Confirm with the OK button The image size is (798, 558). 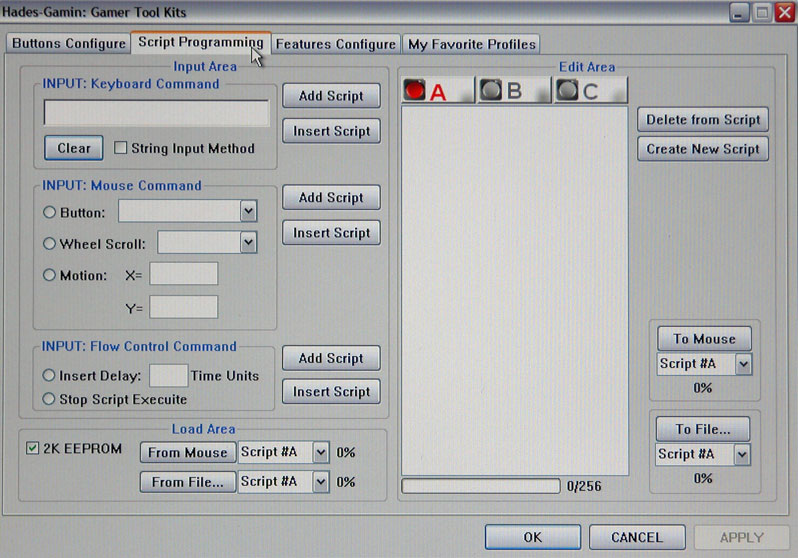(x=533, y=537)
